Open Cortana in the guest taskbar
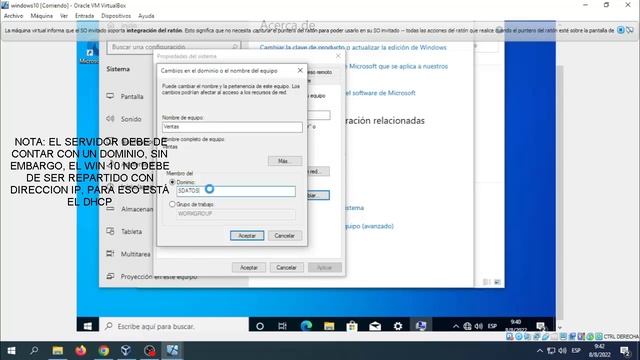The image size is (640, 360). (x=260, y=326)
